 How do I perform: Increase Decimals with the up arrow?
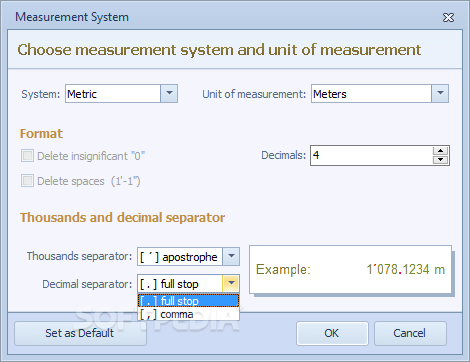[x=440, y=151]
